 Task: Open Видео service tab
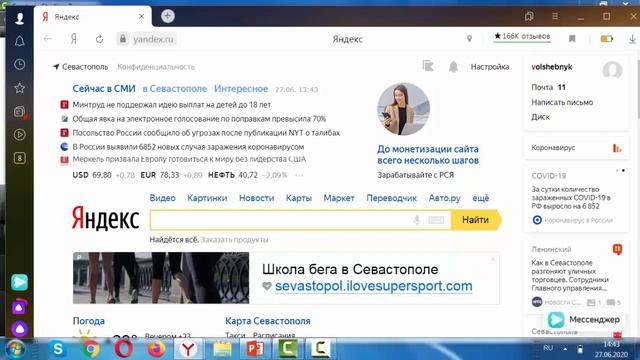click(x=162, y=198)
